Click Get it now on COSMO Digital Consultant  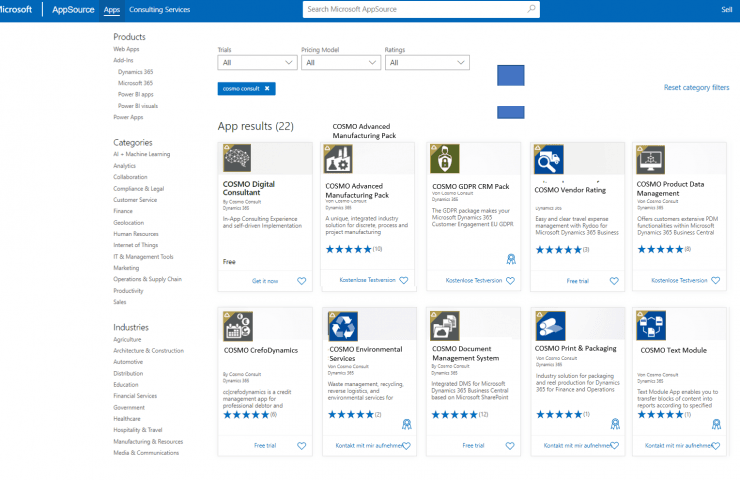point(265,281)
